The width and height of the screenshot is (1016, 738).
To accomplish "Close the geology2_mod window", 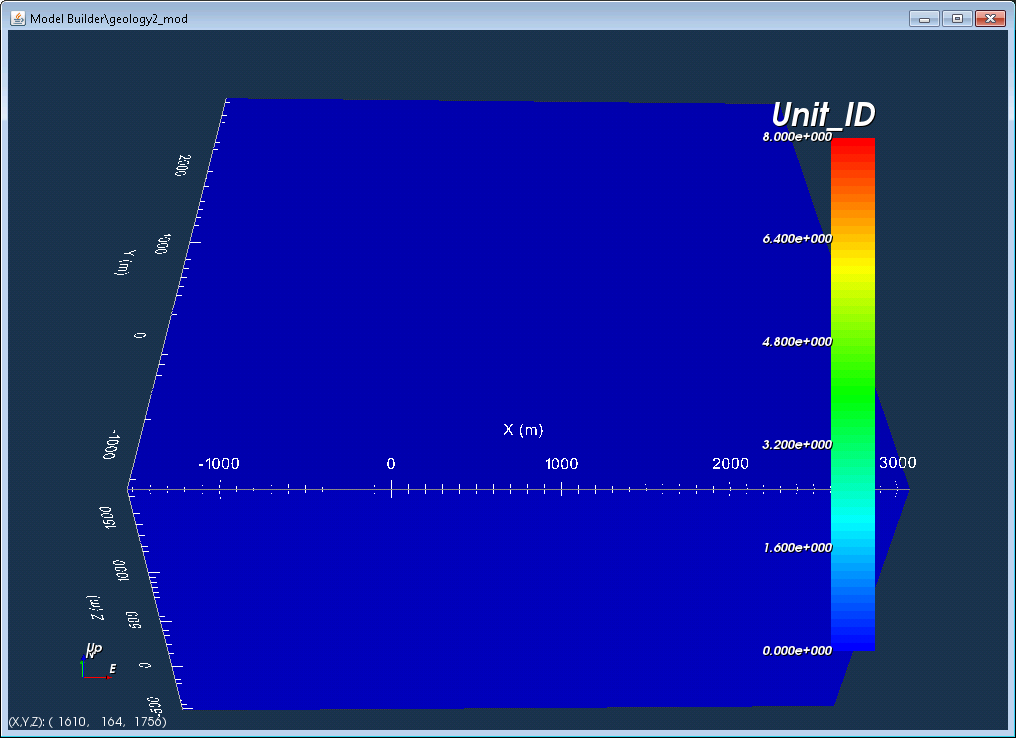I will [x=990, y=19].
